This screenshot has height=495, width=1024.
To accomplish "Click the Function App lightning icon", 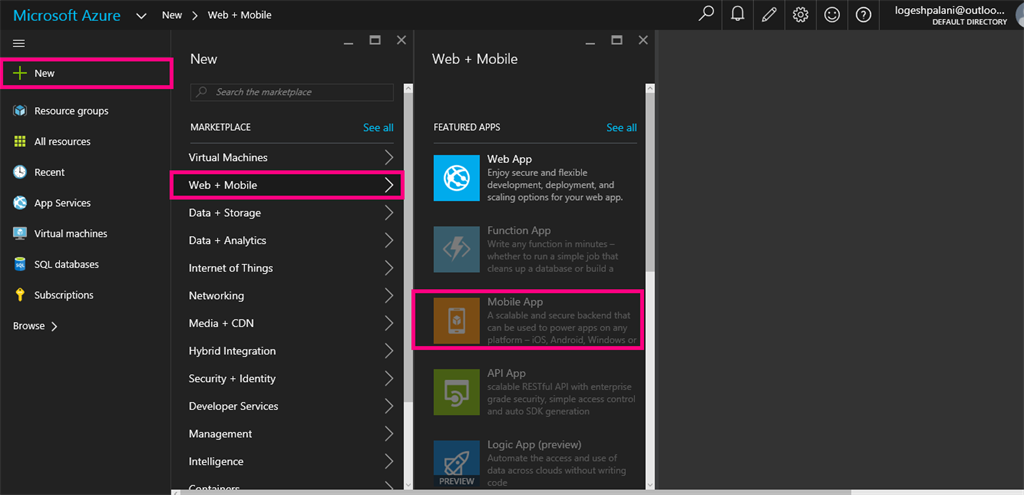I will pos(456,249).
